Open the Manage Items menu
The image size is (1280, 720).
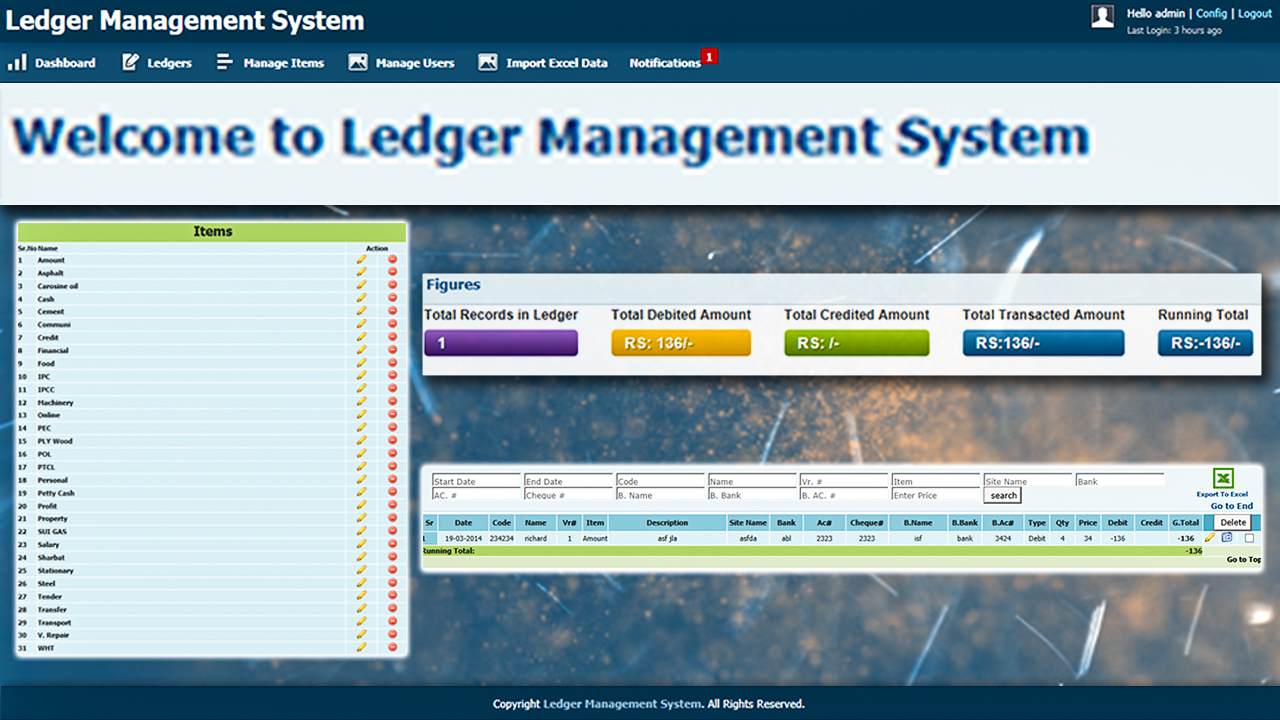[271, 63]
